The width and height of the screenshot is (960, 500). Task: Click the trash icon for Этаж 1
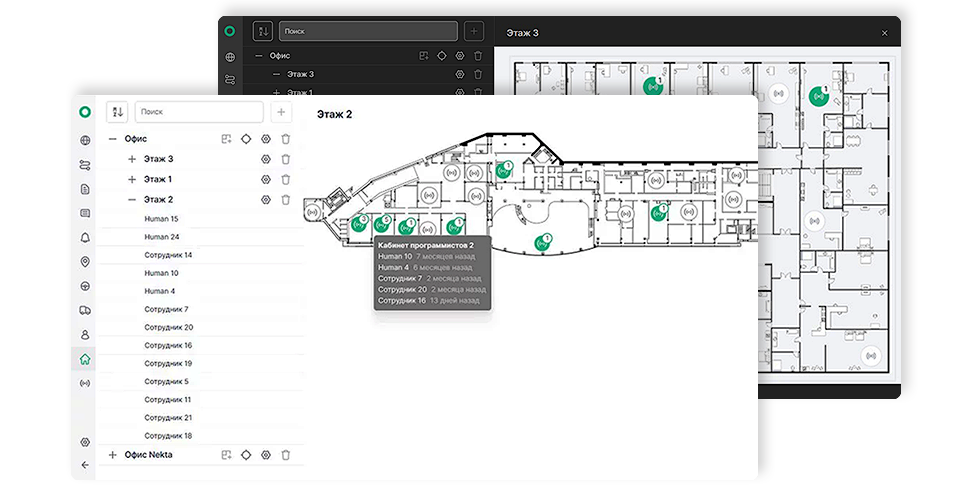click(x=285, y=179)
